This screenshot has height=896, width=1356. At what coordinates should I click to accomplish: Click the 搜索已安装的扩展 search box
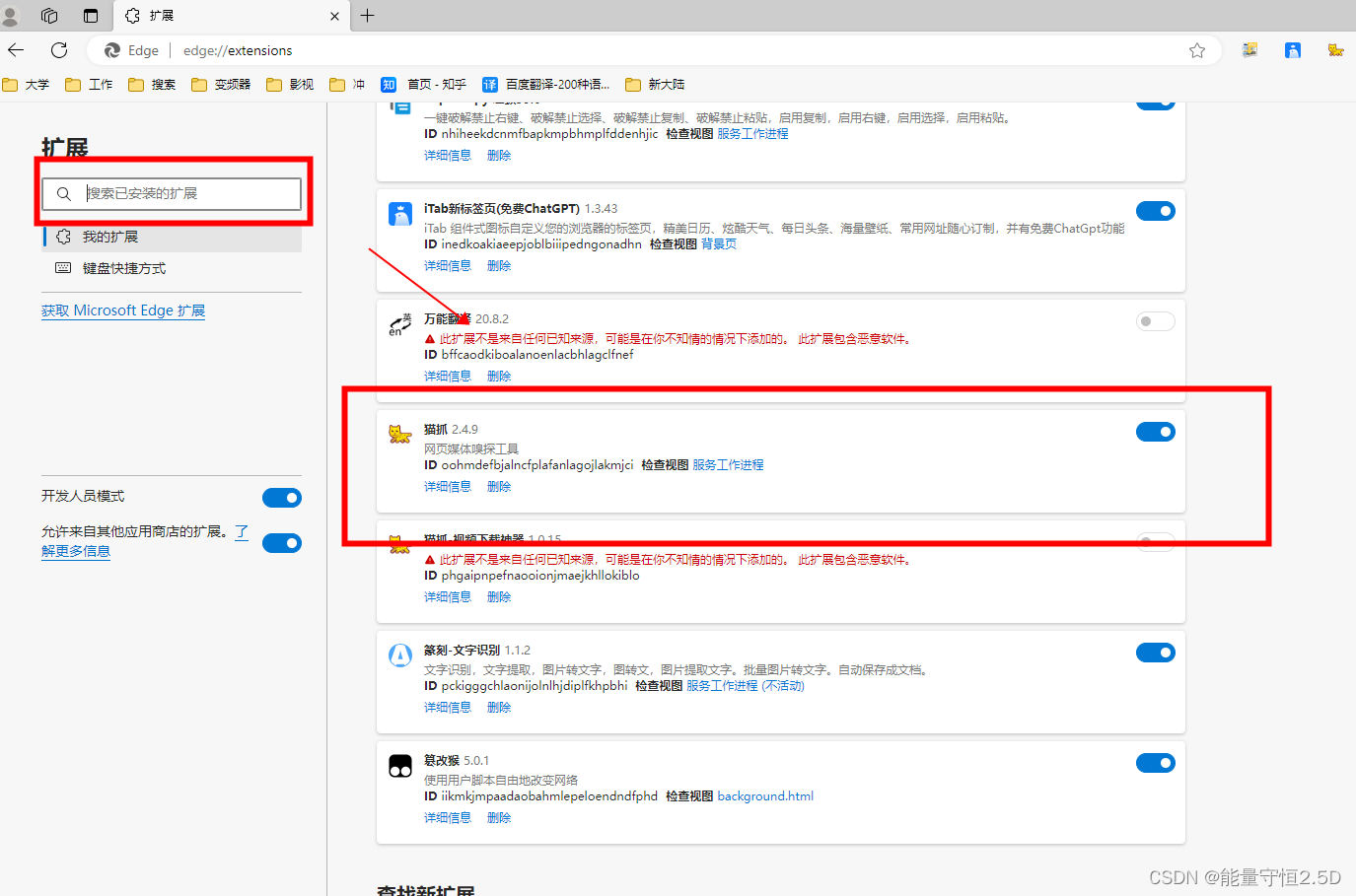click(172, 194)
